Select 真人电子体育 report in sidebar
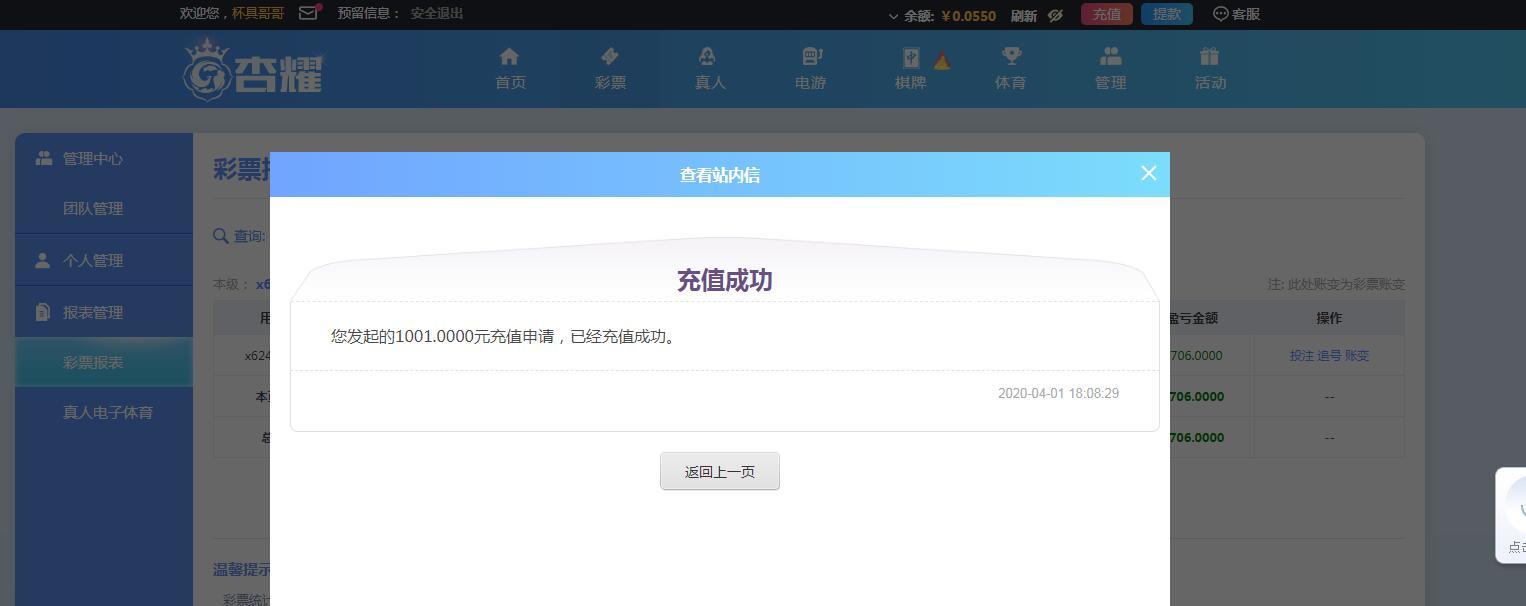 pos(108,412)
